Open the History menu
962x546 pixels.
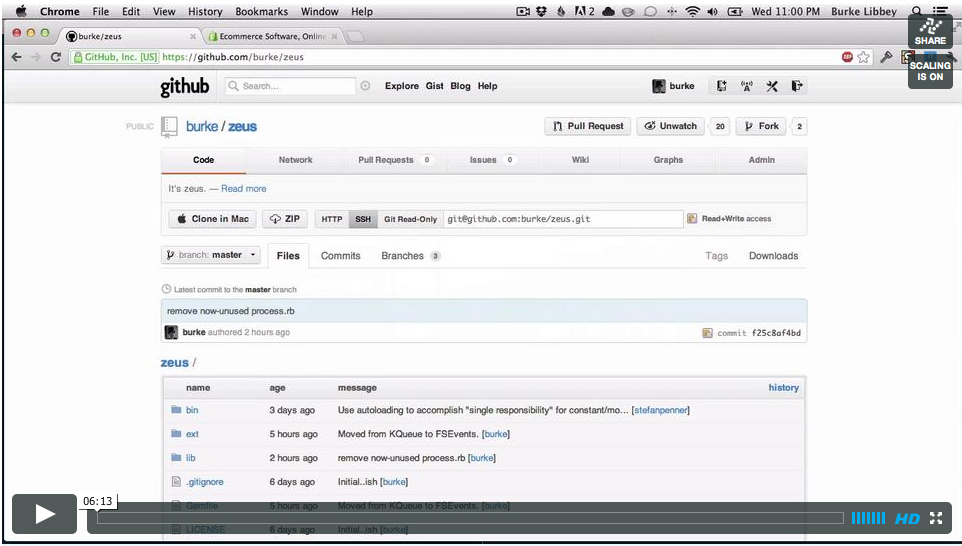pyautogui.click(x=205, y=11)
